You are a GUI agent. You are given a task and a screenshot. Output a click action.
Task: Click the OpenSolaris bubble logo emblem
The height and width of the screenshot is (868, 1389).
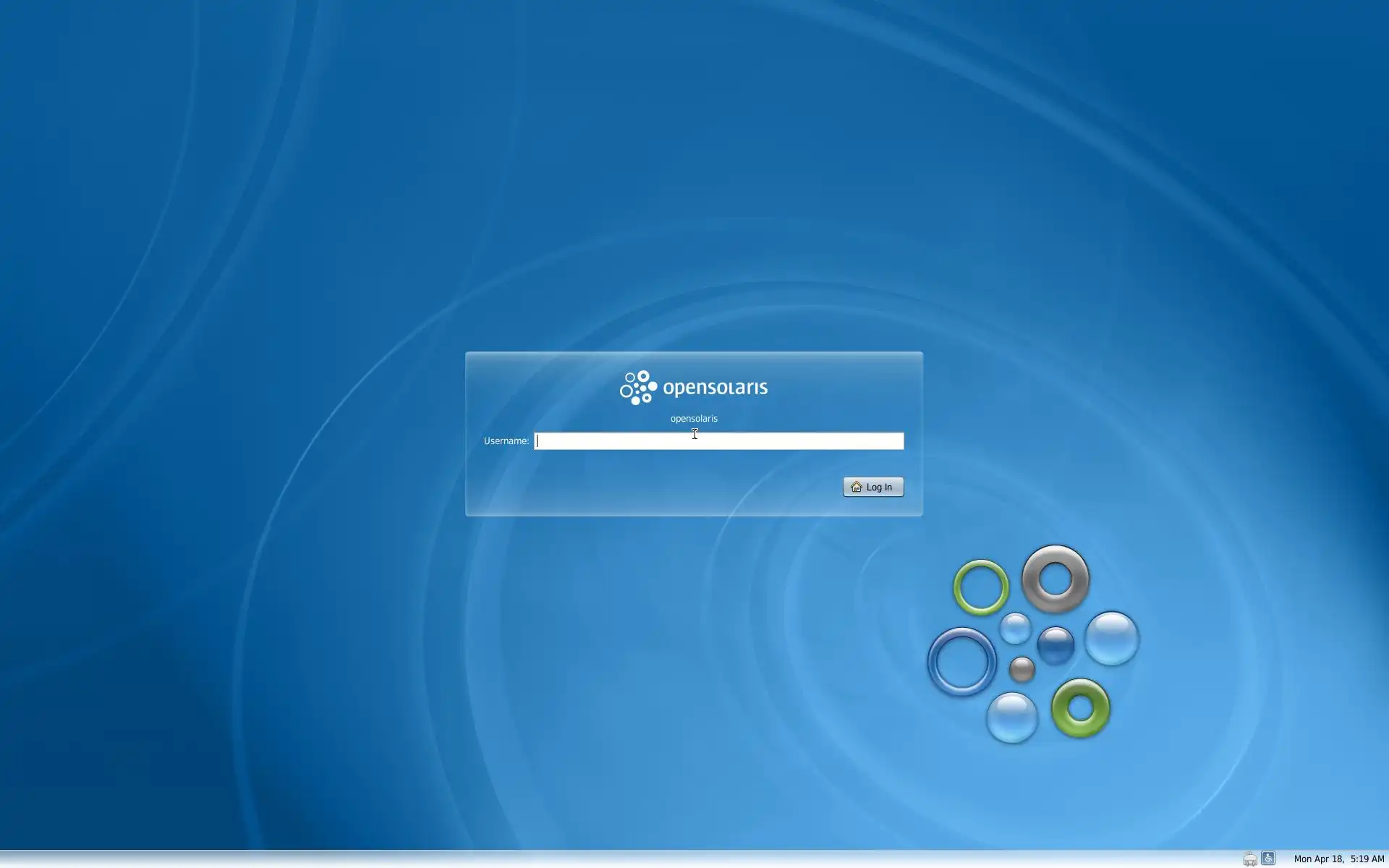coord(638,388)
